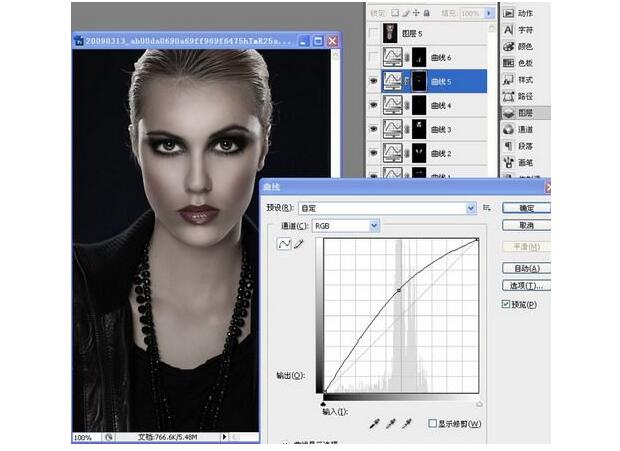620x451 pixels.
Task: Hide the 曲线 4 layer
Action: (373, 105)
